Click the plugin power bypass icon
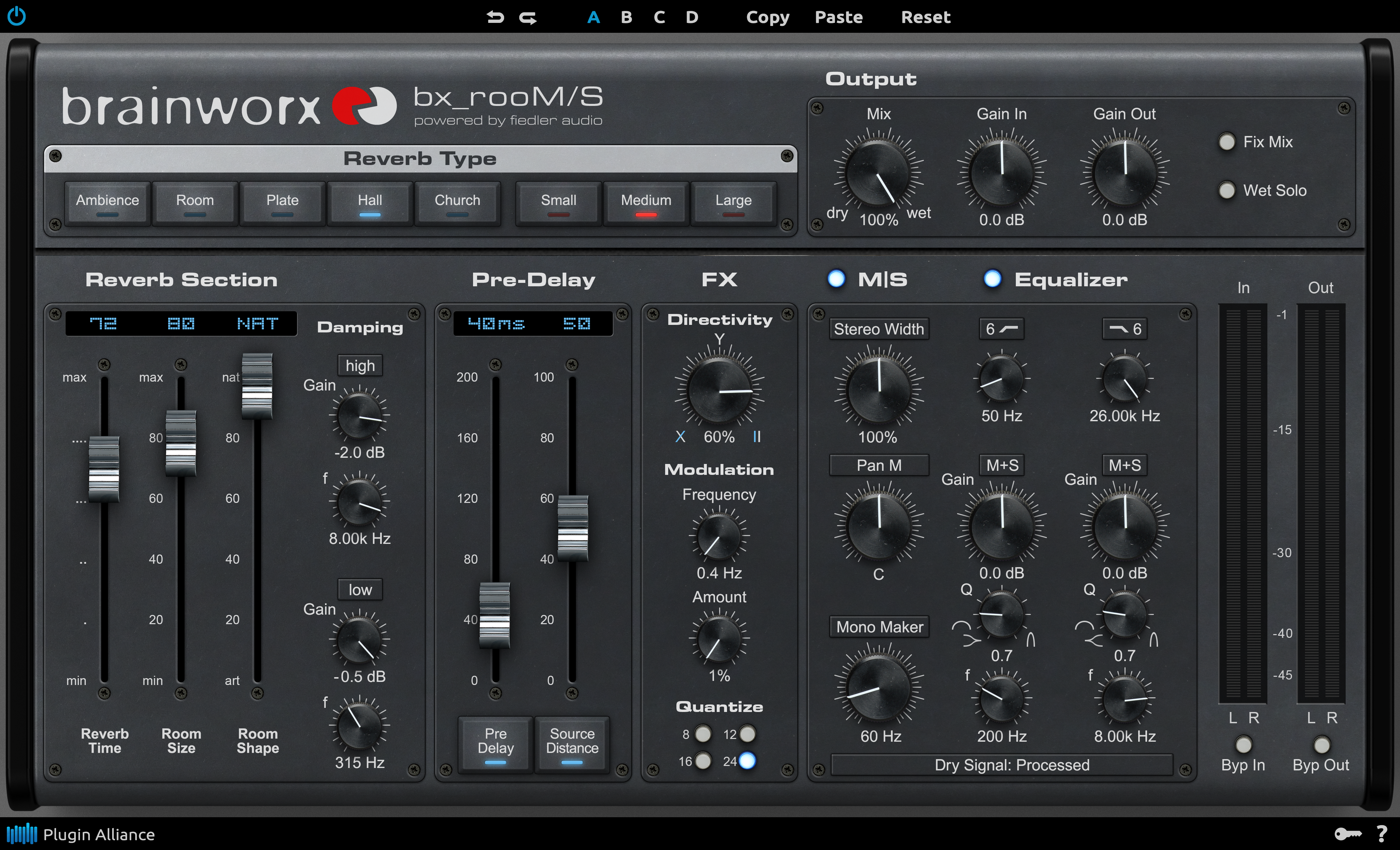The width and height of the screenshot is (1400, 850). pyautogui.click(x=16, y=16)
